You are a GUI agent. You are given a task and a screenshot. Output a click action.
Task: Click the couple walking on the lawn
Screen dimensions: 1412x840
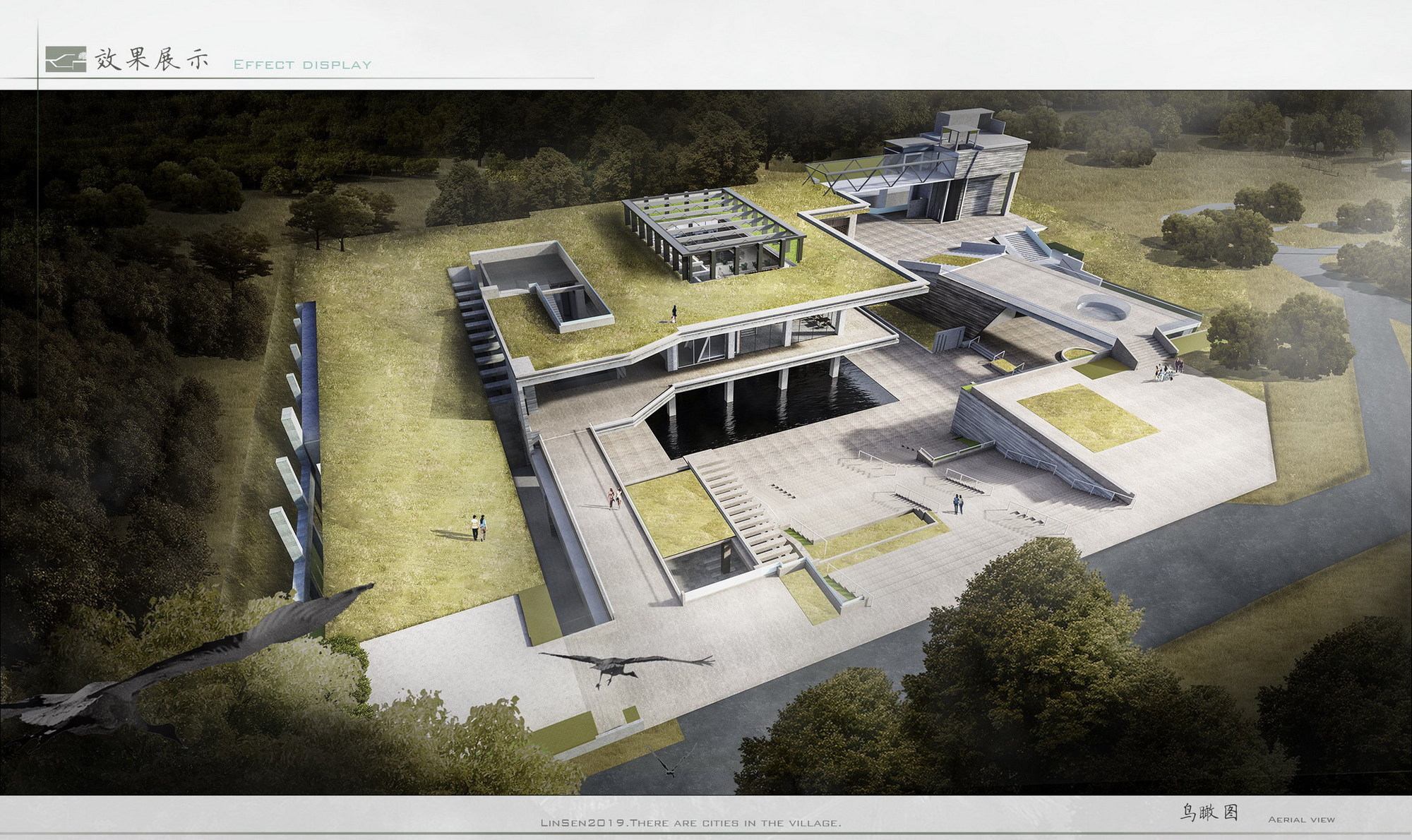(x=479, y=527)
